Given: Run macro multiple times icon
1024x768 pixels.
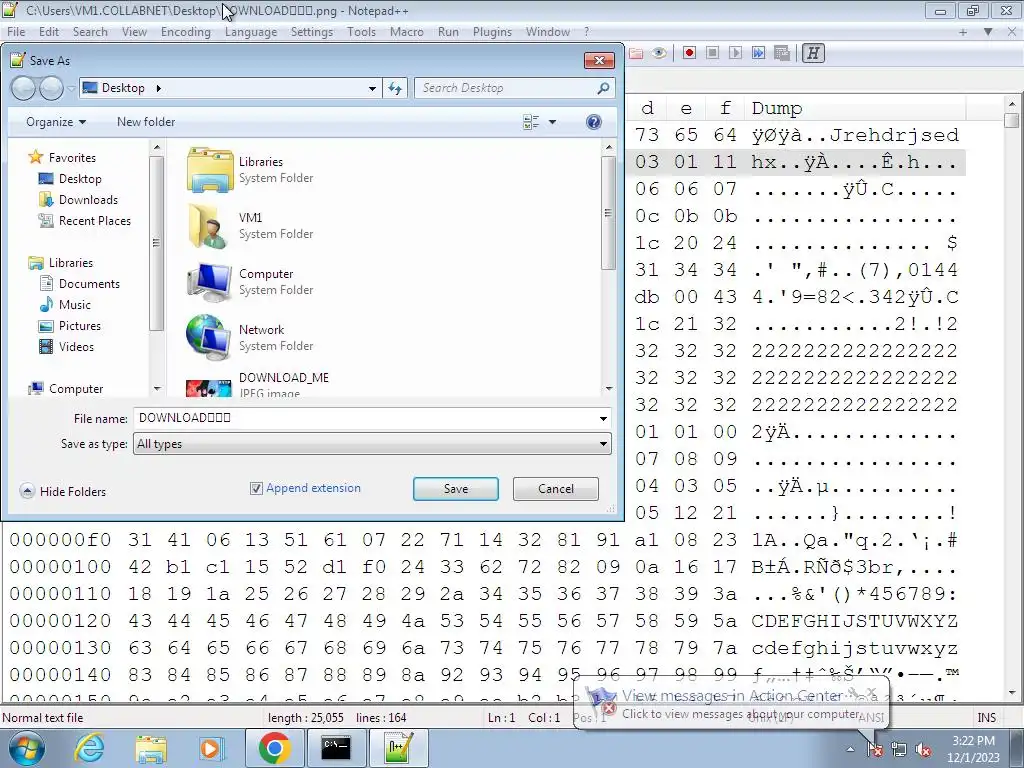Looking at the screenshot, I should 758,53.
